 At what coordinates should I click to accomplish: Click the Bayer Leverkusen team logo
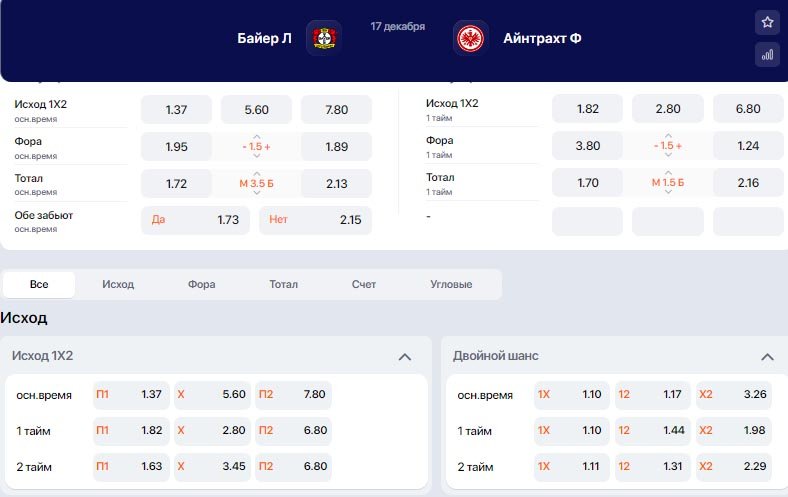(x=324, y=38)
